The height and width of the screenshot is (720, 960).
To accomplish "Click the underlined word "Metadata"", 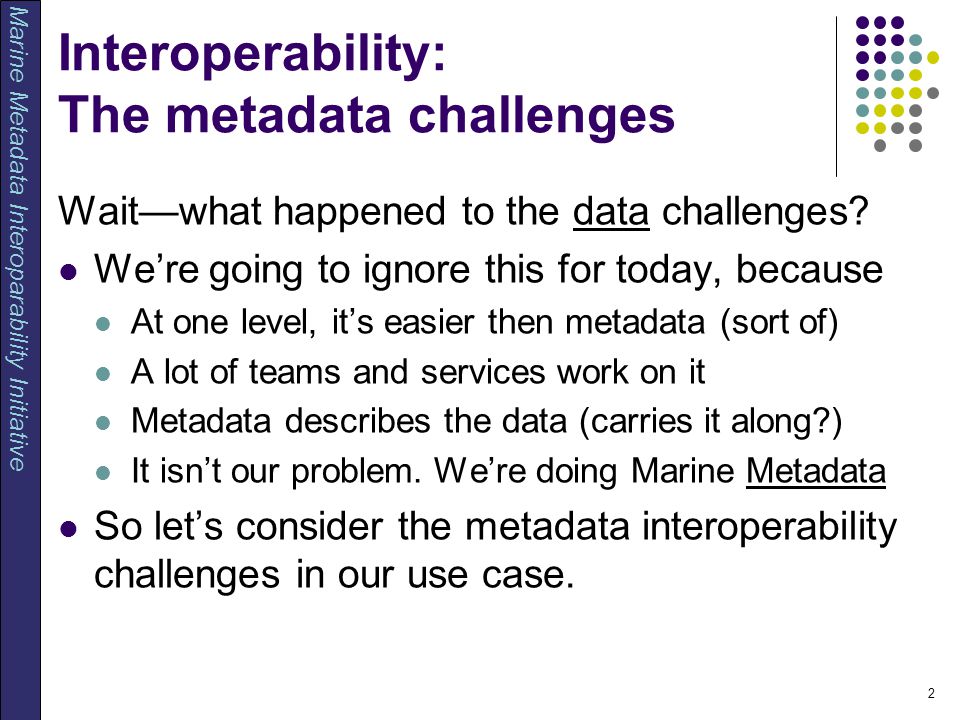I will coord(816,471).
